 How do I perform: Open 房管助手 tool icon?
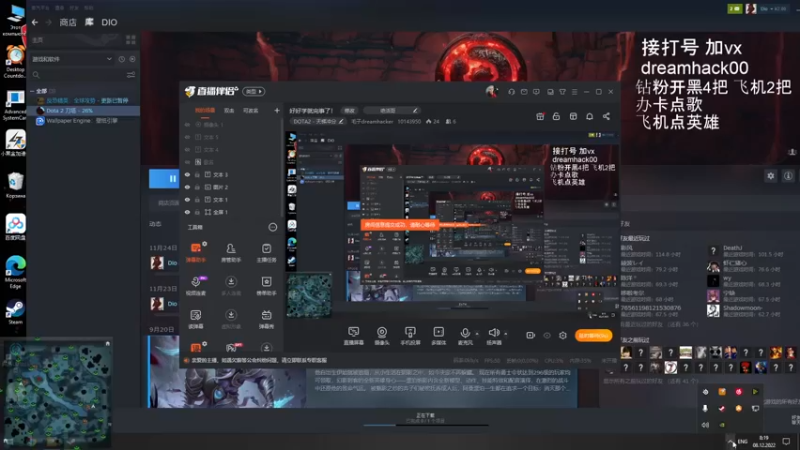[231, 252]
